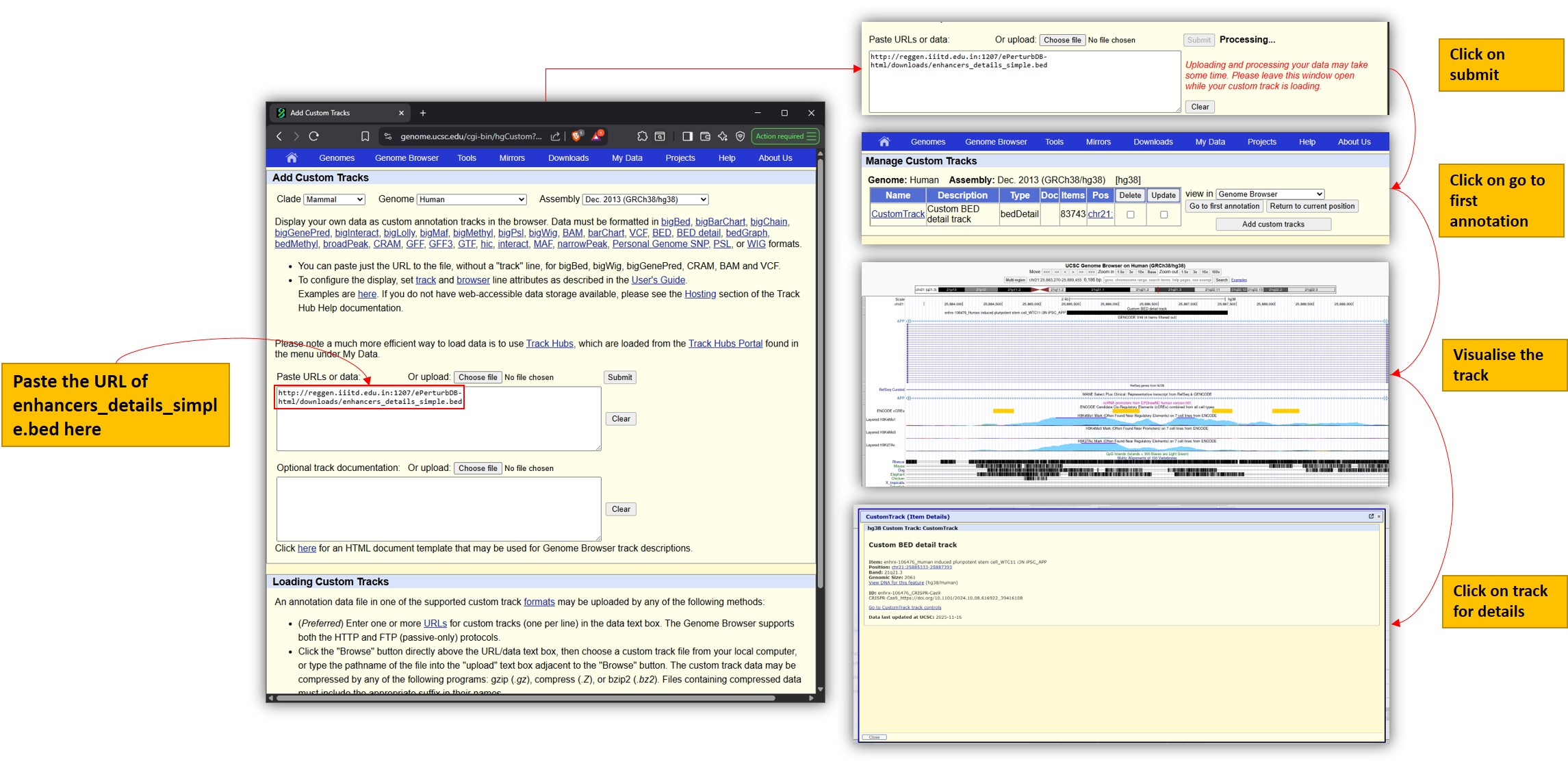Toggle the browser sidebar panel icon

click(687, 136)
